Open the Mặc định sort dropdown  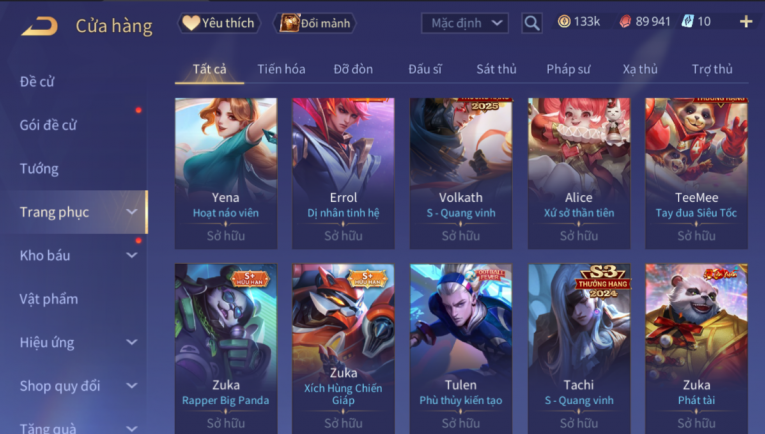[x=465, y=23]
